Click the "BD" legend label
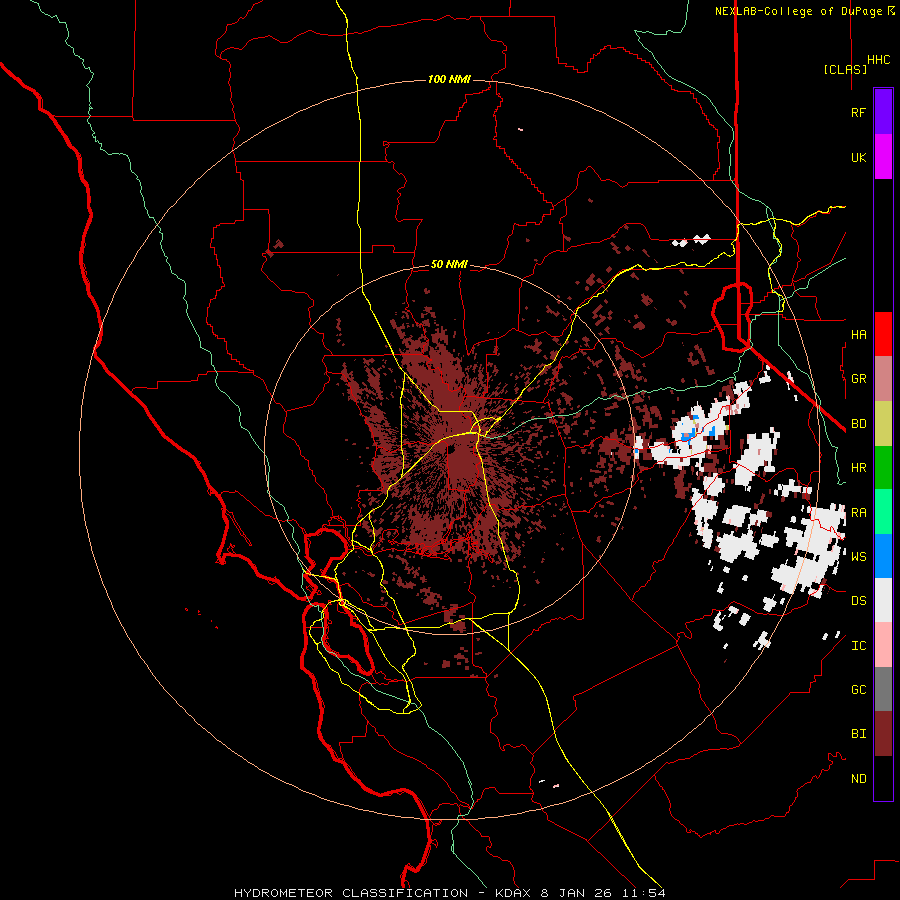This screenshot has width=900, height=900. pyautogui.click(x=858, y=424)
